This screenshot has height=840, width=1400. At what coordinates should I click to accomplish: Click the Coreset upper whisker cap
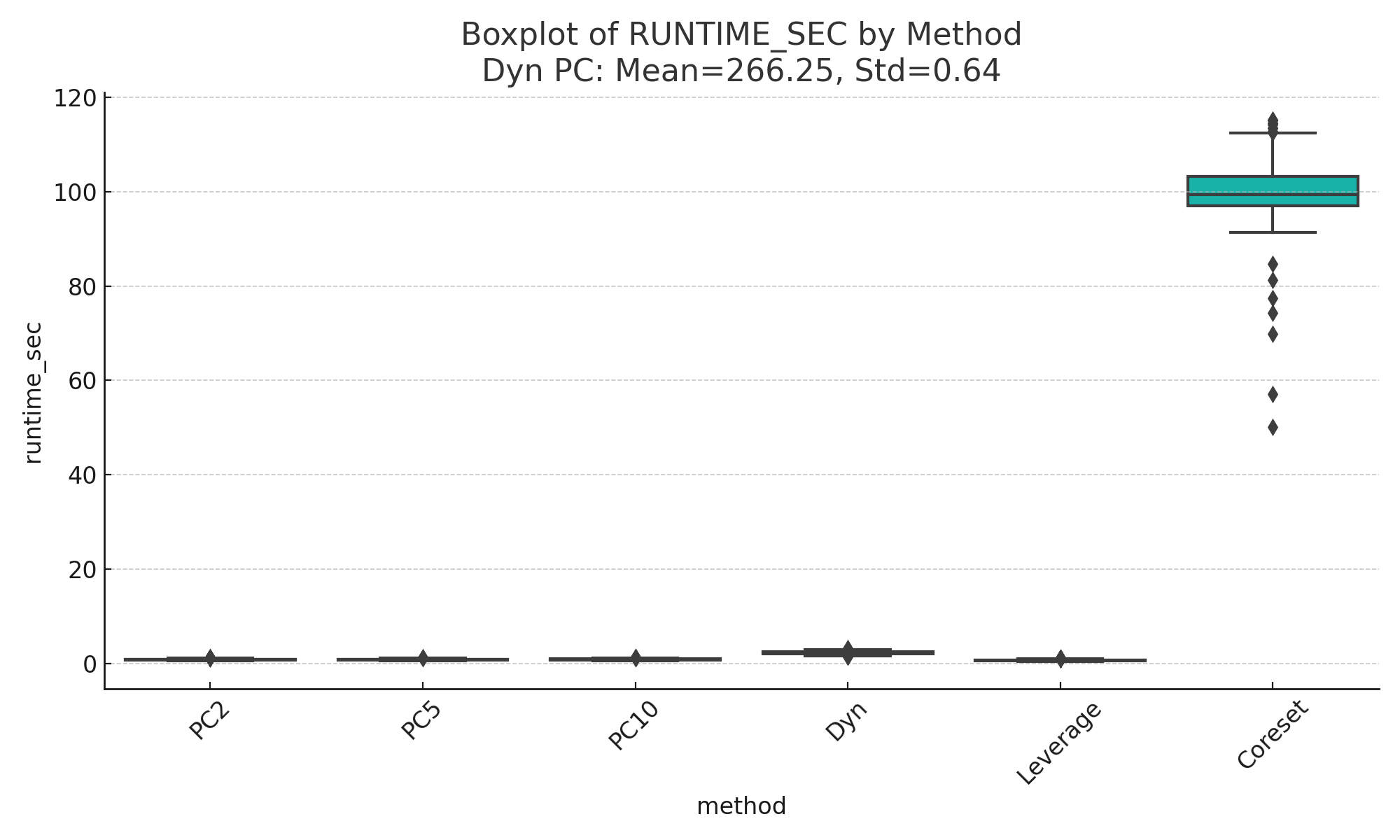[1273, 133]
